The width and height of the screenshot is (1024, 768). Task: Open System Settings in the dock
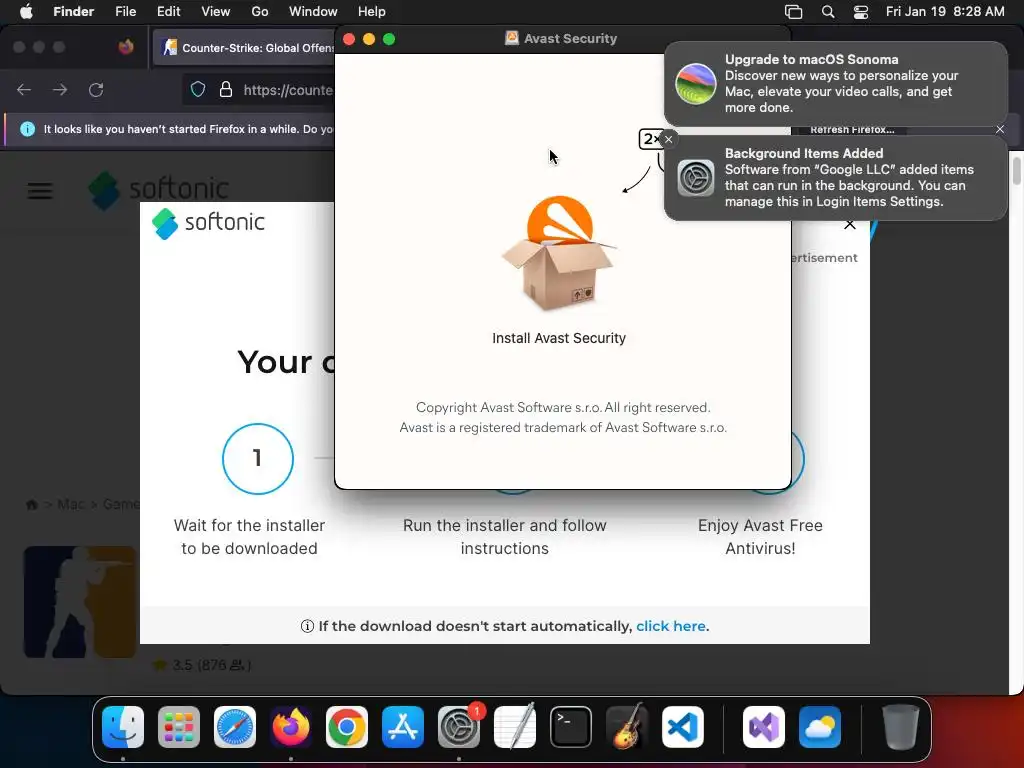coord(458,727)
